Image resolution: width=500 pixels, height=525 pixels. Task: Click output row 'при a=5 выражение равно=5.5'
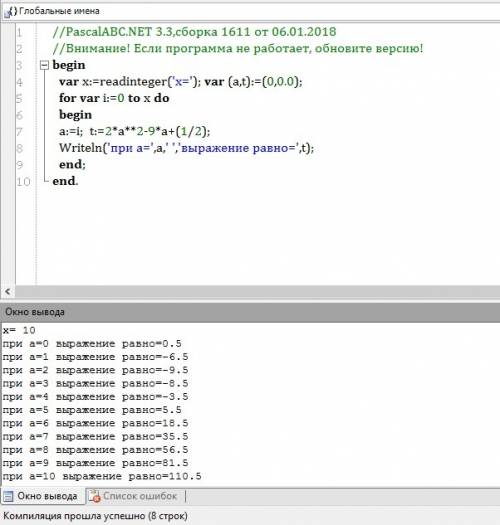pos(92,410)
